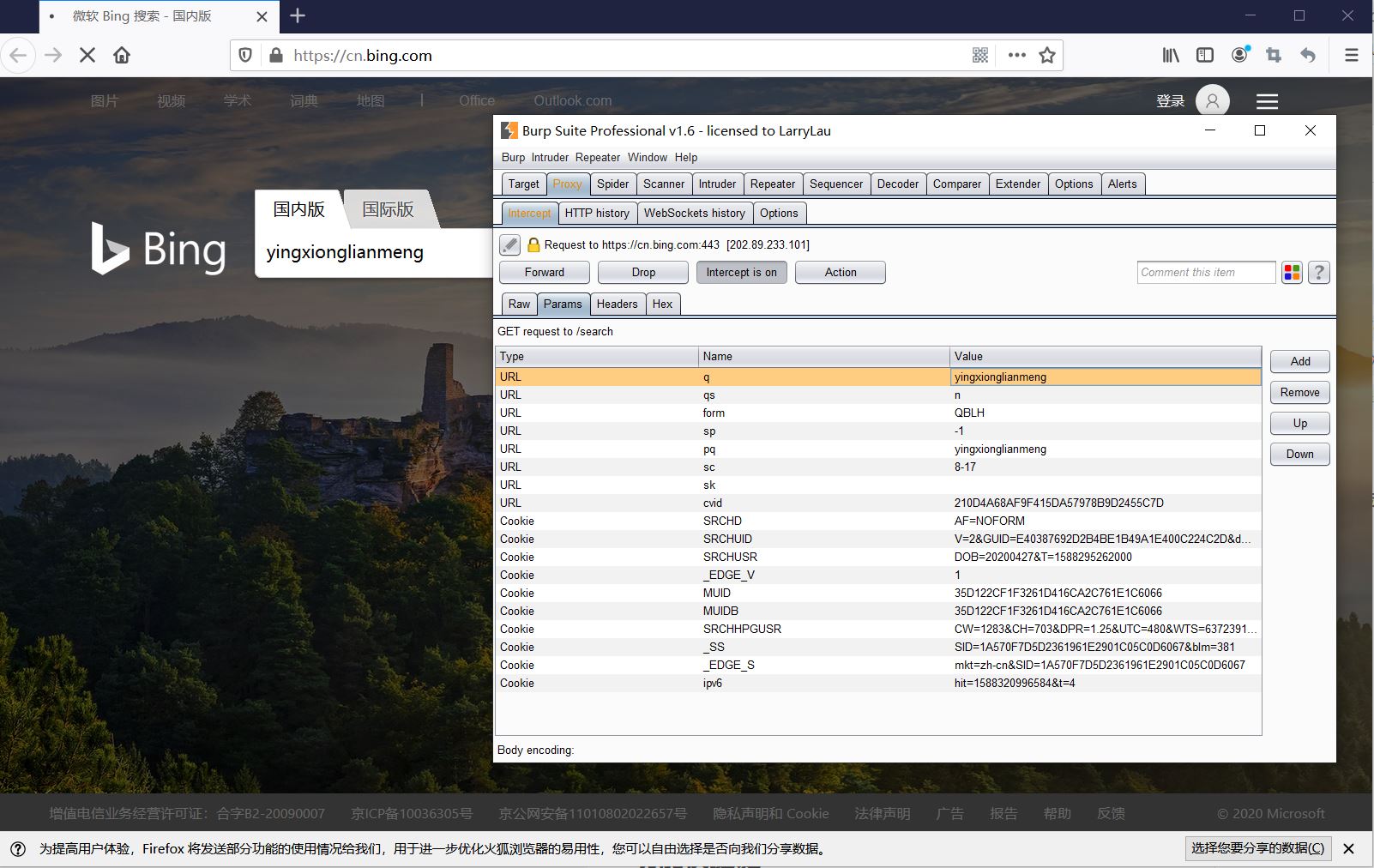Open the Burp menu
Screen dimensions: 1374x868
(x=513, y=157)
